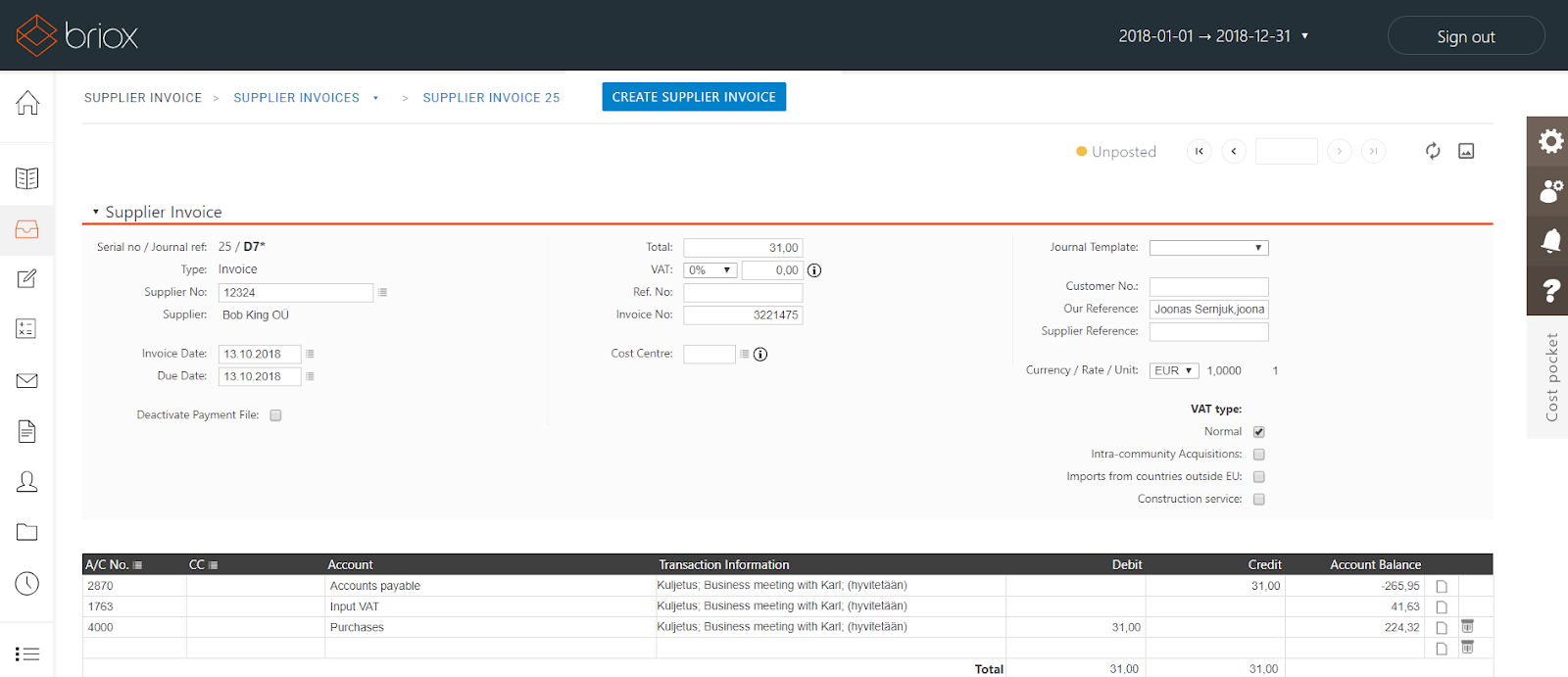Collapse the Supplier Invoice section
Screen dimensions: 1568x677
pyautogui.click(x=96, y=212)
